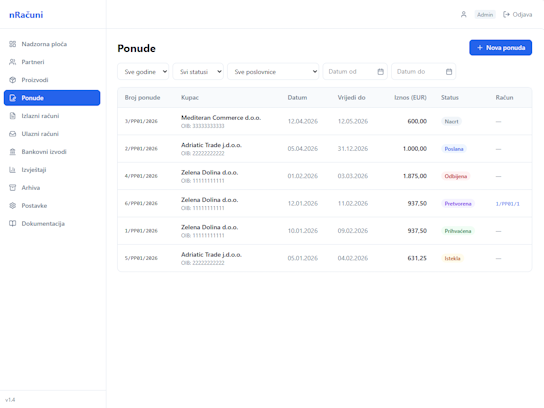
Task: Expand the Sve godine year dropdown
Action: tap(143, 72)
